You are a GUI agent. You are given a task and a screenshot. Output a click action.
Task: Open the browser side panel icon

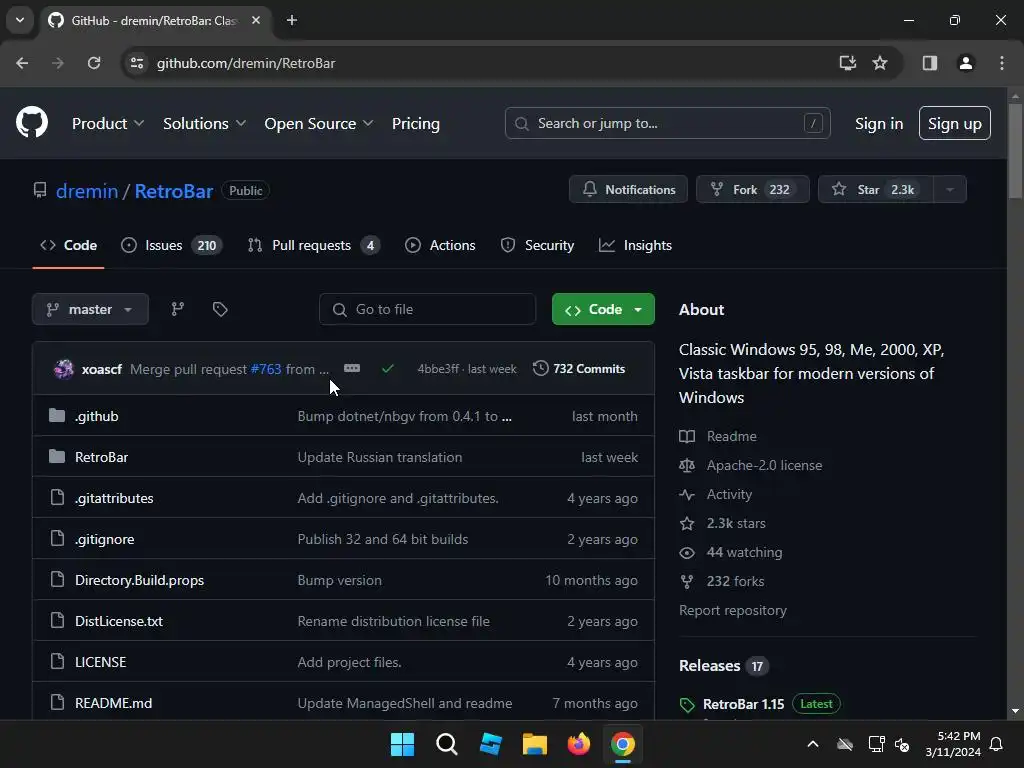pyautogui.click(x=929, y=63)
